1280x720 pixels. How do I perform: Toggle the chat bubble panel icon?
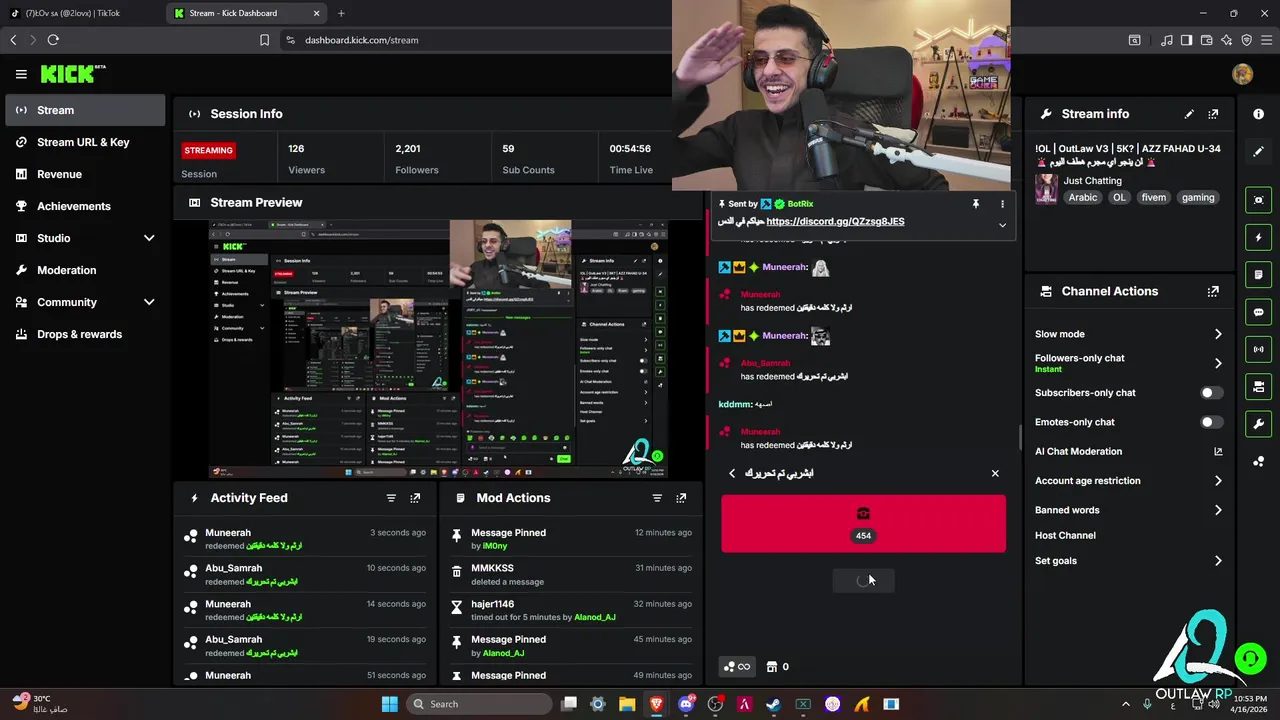(x=1259, y=312)
